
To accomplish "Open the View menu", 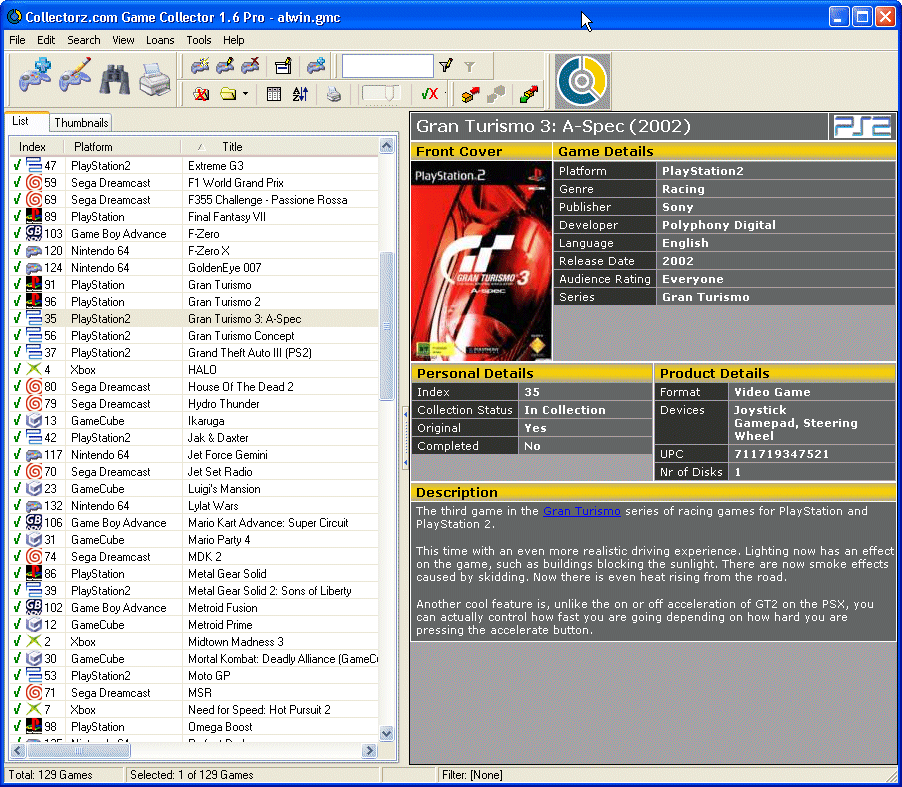I will (x=123, y=40).
